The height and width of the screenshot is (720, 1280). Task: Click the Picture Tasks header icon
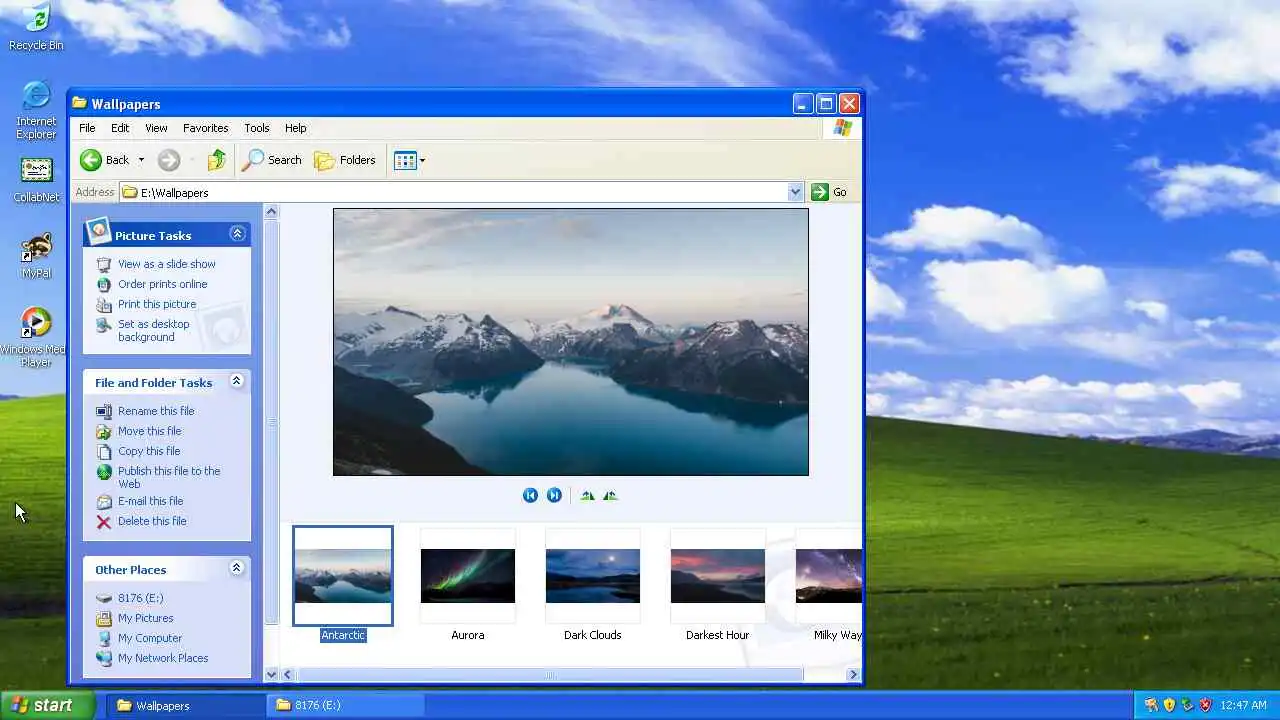pos(98,232)
